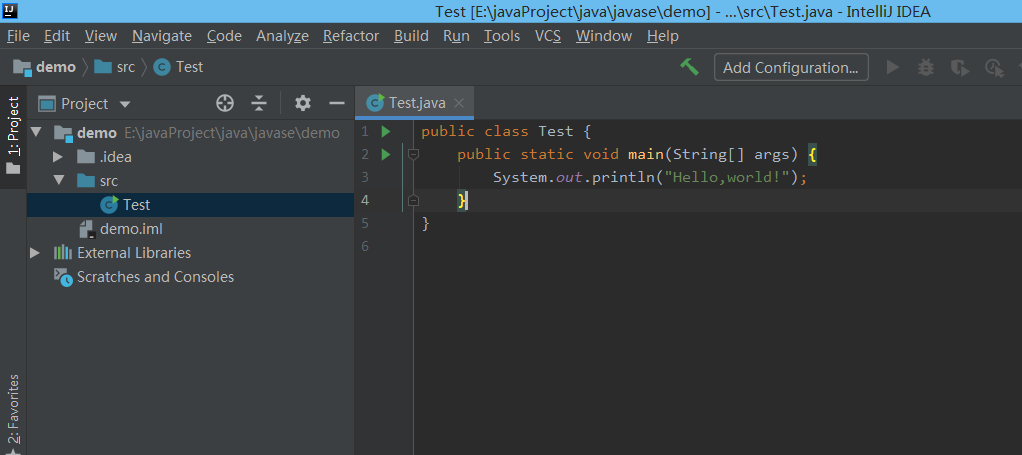The width and height of the screenshot is (1022, 455).
Task: Select demo.iml in project tree
Action: [190, 229]
